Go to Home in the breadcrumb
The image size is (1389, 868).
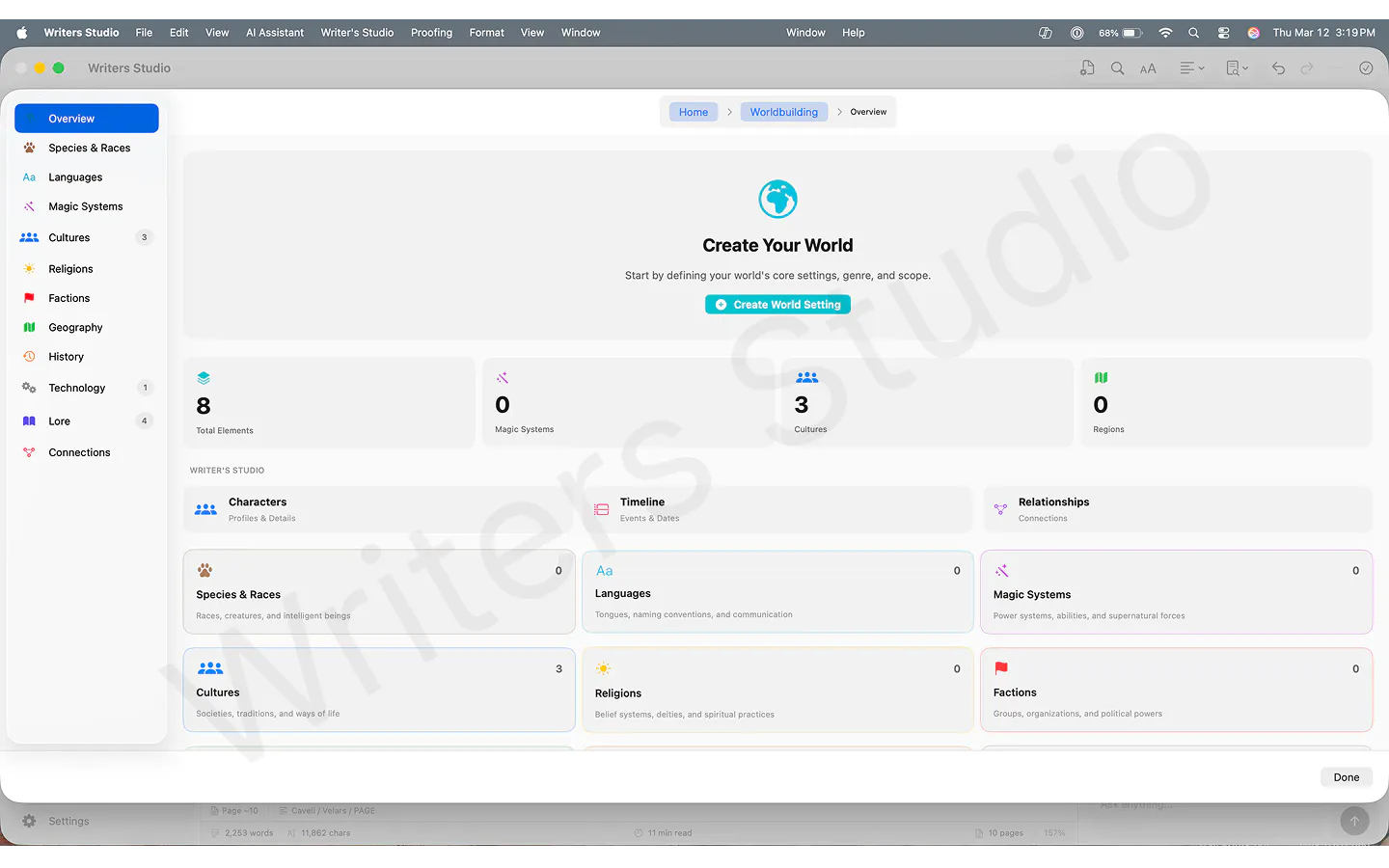click(694, 112)
